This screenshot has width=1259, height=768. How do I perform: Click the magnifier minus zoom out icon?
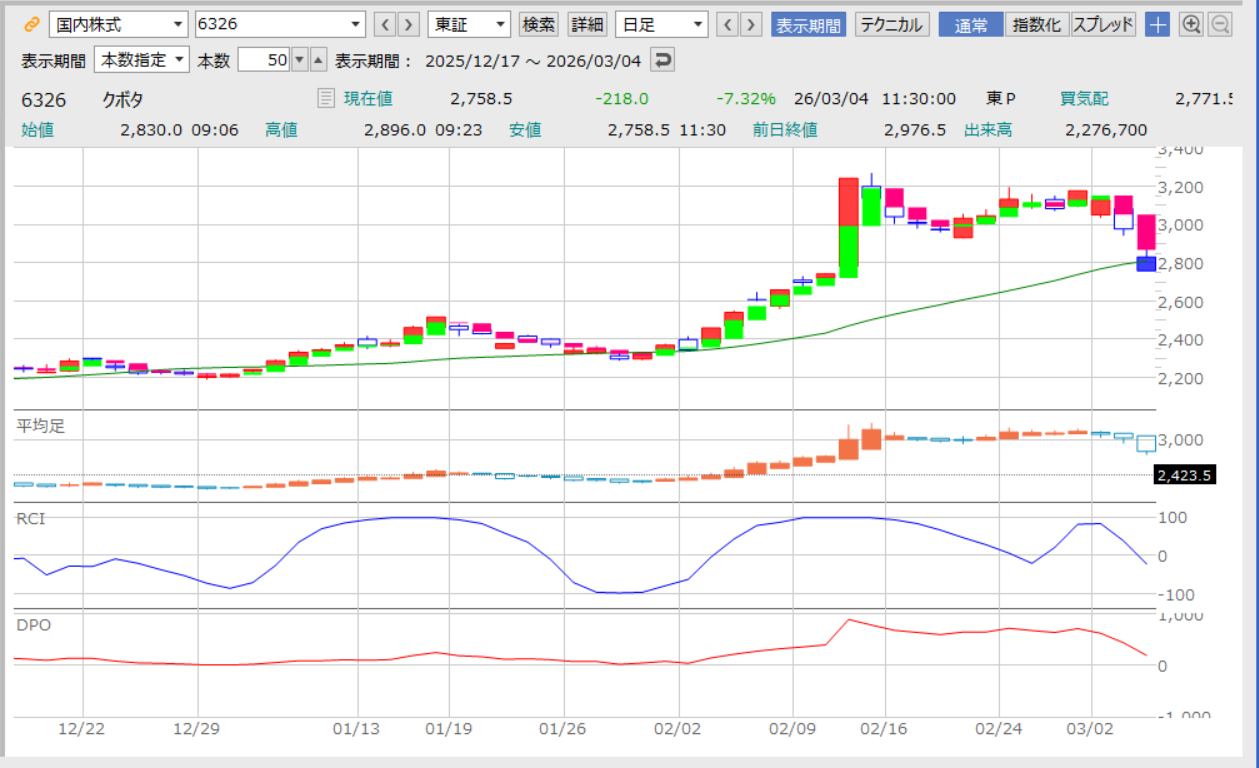1220,25
